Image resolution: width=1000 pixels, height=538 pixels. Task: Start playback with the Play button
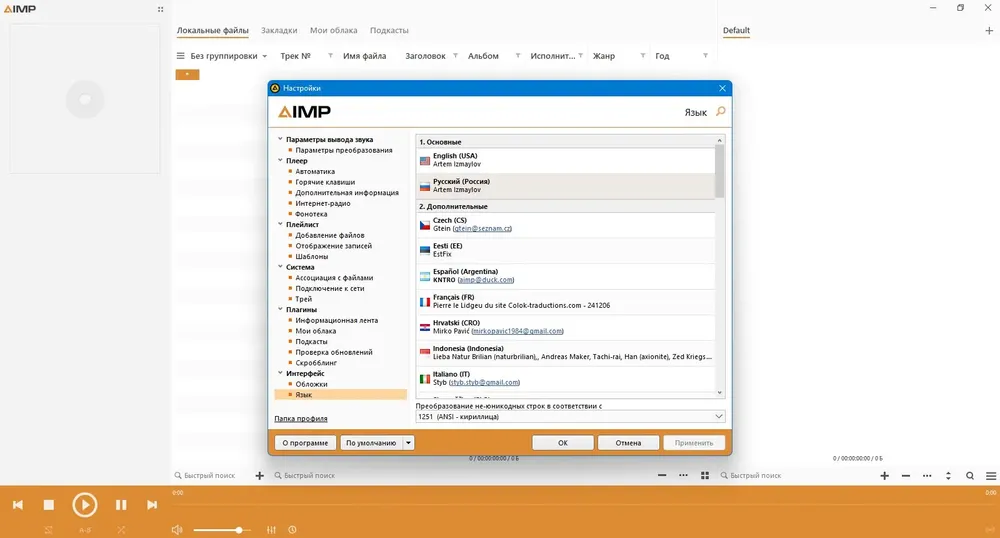(x=84, y=505)
